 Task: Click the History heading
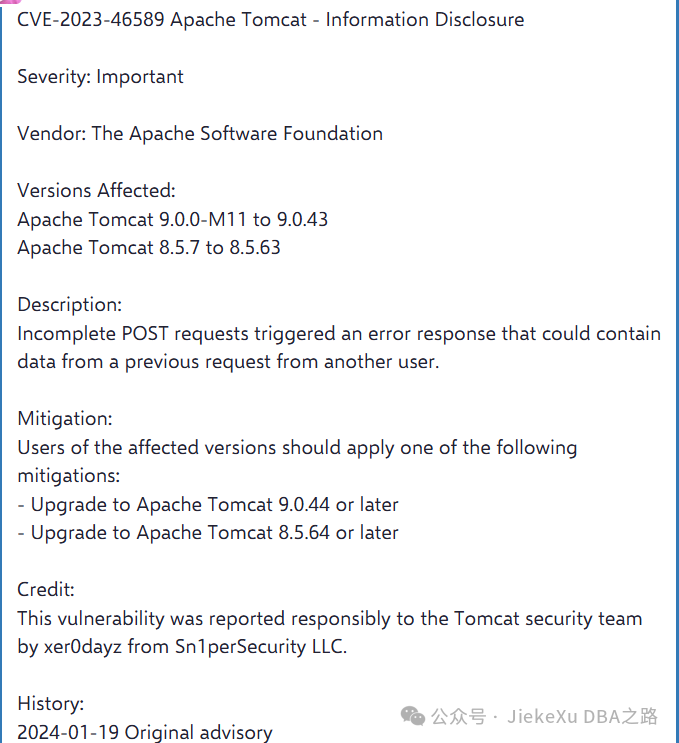click(x=51, y=704)
